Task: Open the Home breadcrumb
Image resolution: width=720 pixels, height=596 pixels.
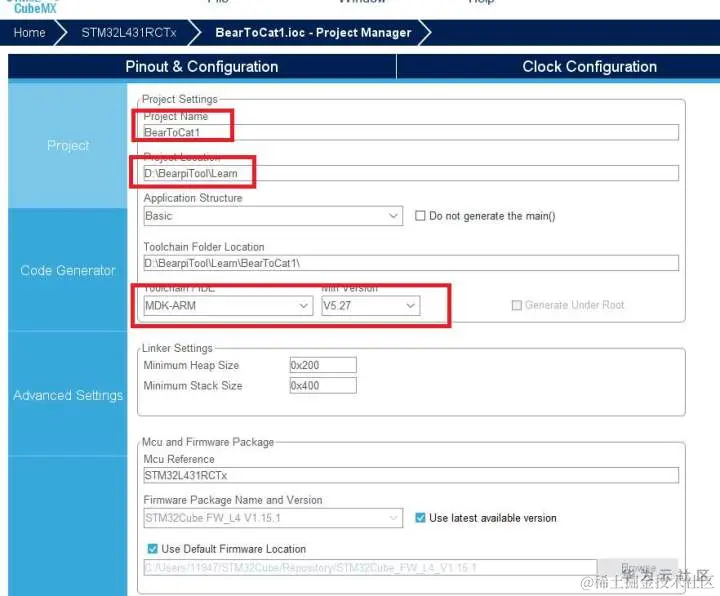Action: coord(29,33)
